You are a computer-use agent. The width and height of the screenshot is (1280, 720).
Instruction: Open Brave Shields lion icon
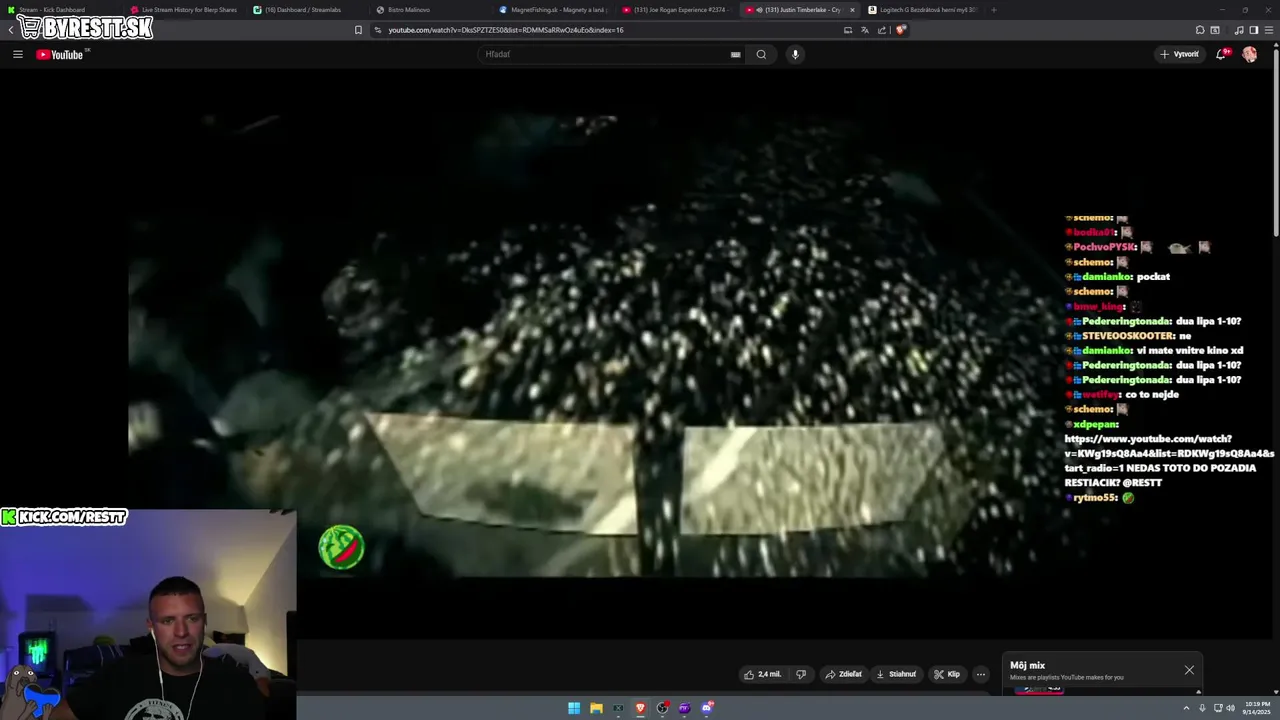point(900,30)
